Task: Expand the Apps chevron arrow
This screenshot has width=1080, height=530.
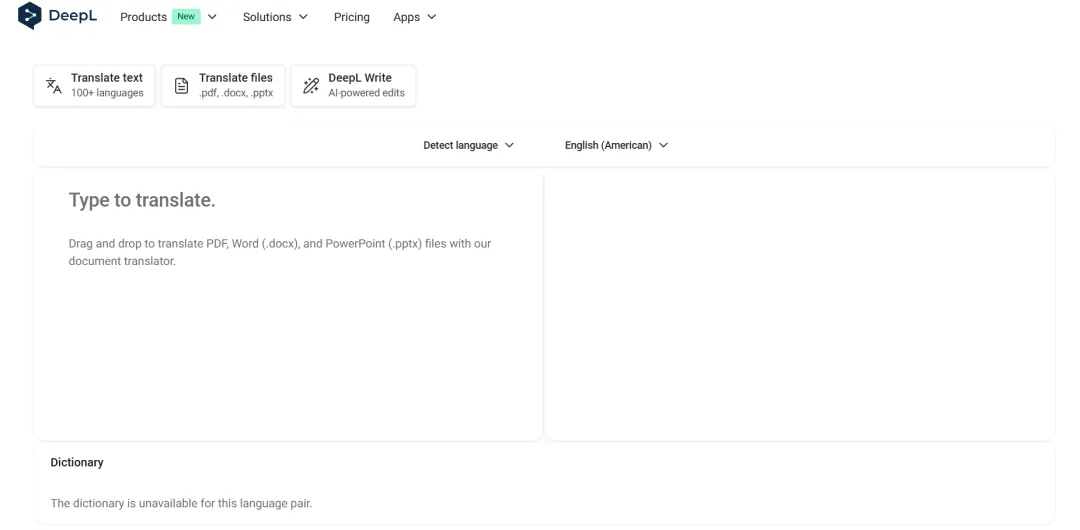Action: [432, 17]
